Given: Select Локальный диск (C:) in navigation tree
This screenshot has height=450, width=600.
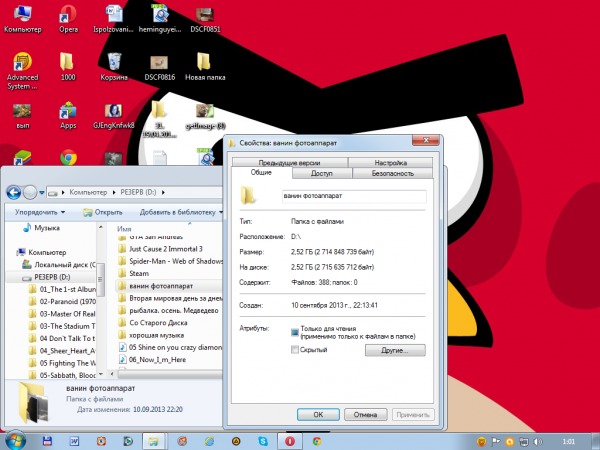Looking at the screenshot, I should click(59, 264).
